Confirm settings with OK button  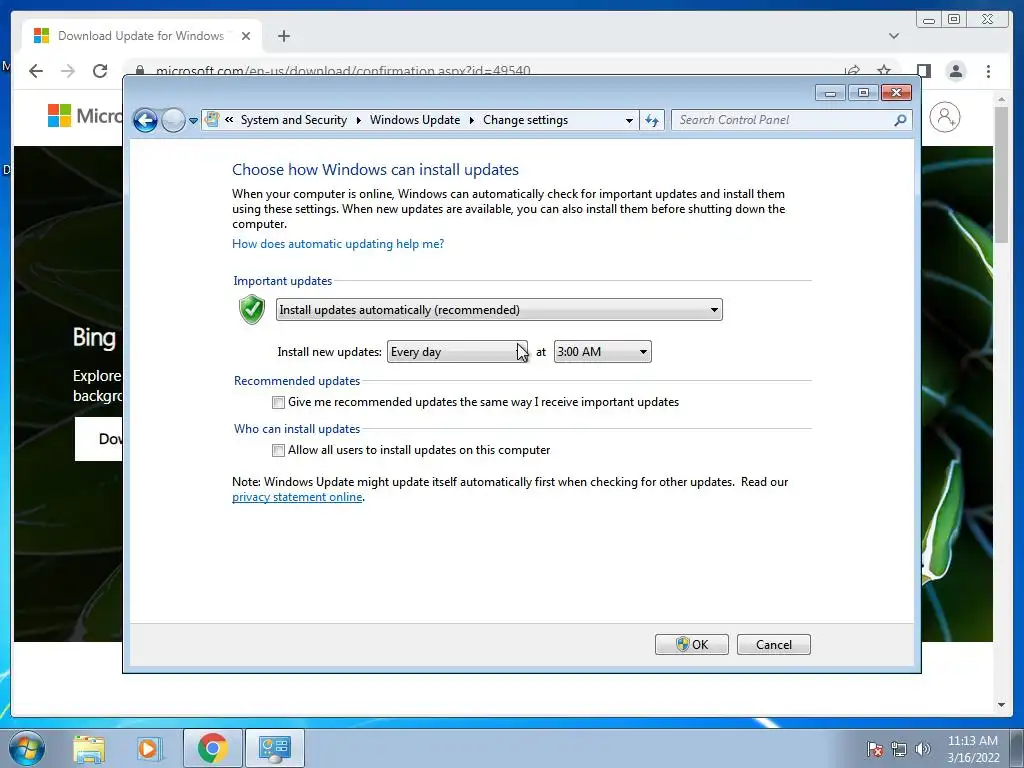tap(692, 645)
